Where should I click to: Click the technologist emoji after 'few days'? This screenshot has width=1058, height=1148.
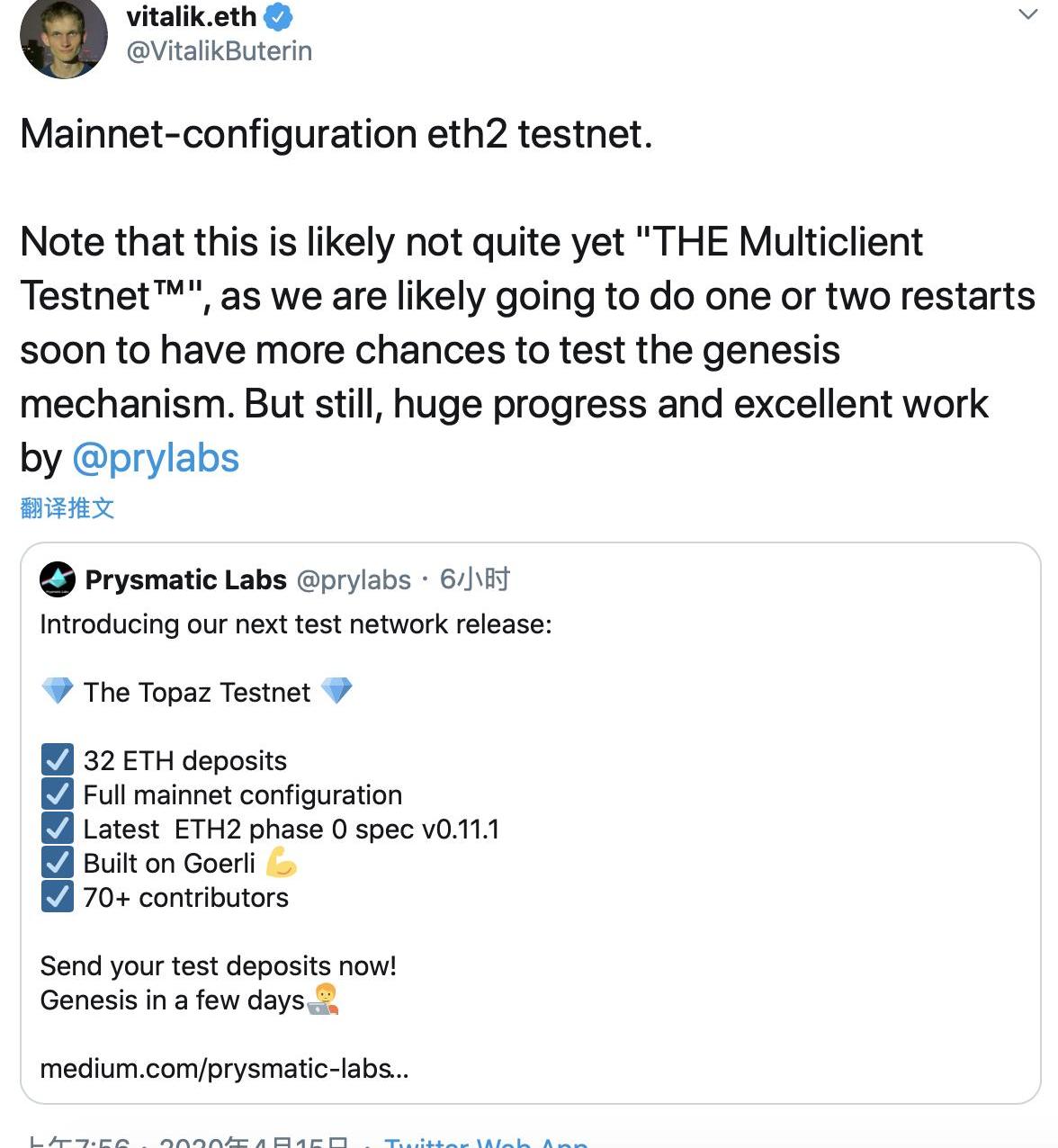tap(323, 1000)
